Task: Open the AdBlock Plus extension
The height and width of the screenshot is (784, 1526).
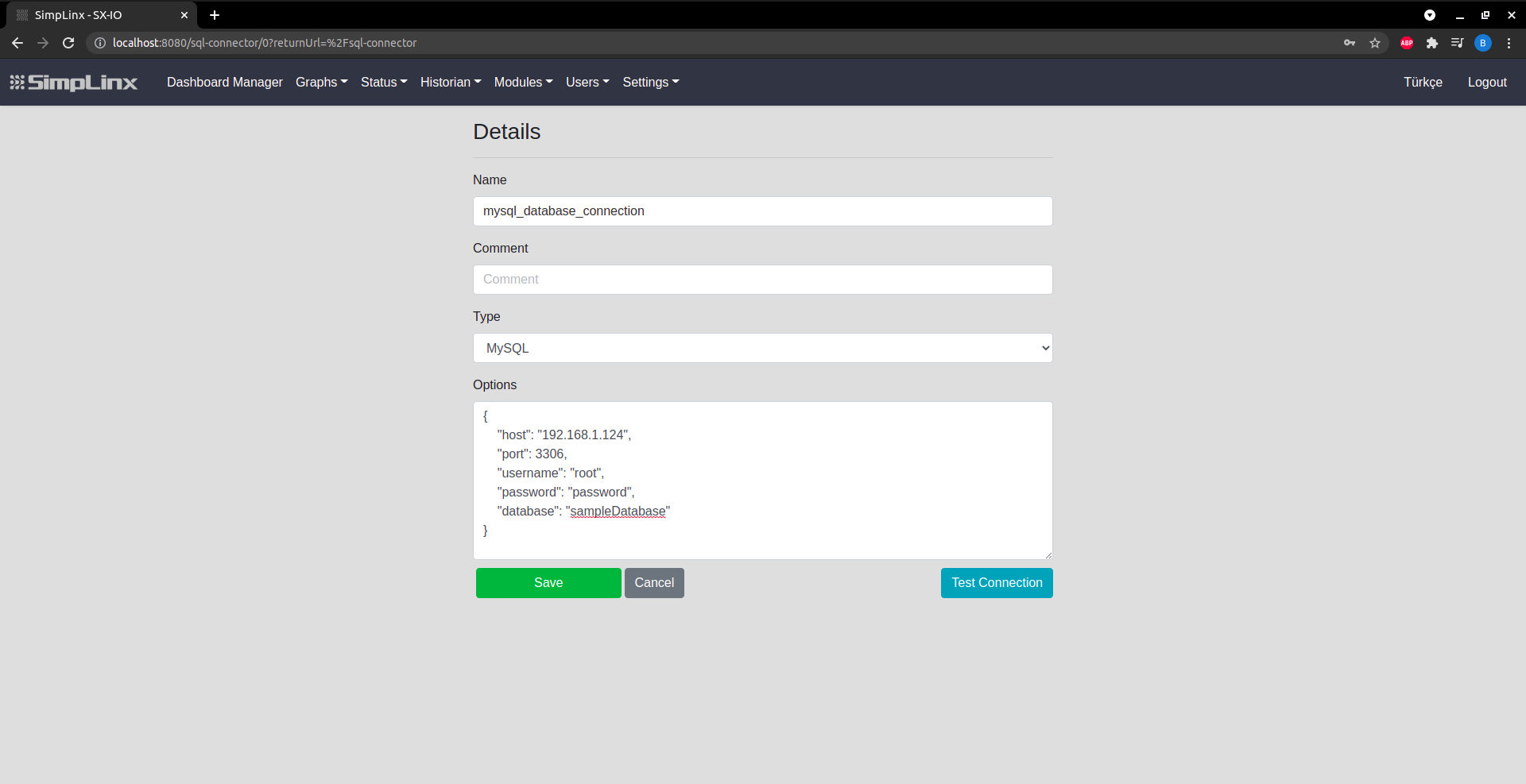Action: pyautogui.click(x=1407, y=43)
